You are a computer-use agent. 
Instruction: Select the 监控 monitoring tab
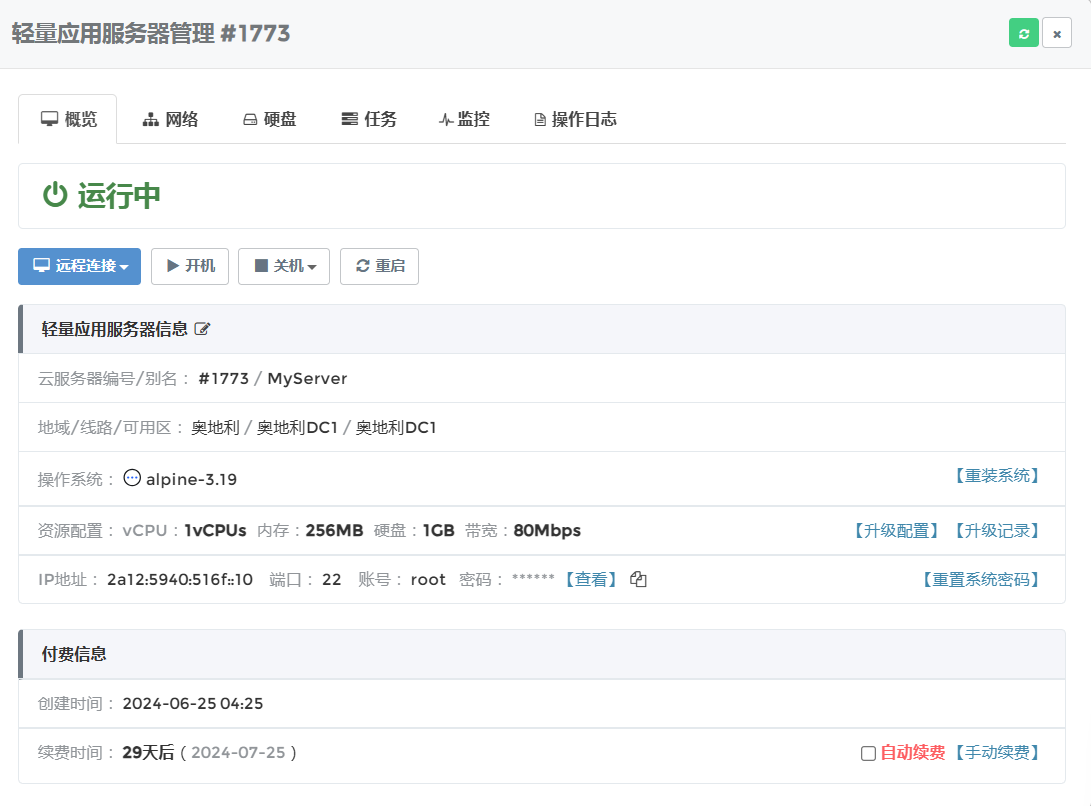(464, 120)
